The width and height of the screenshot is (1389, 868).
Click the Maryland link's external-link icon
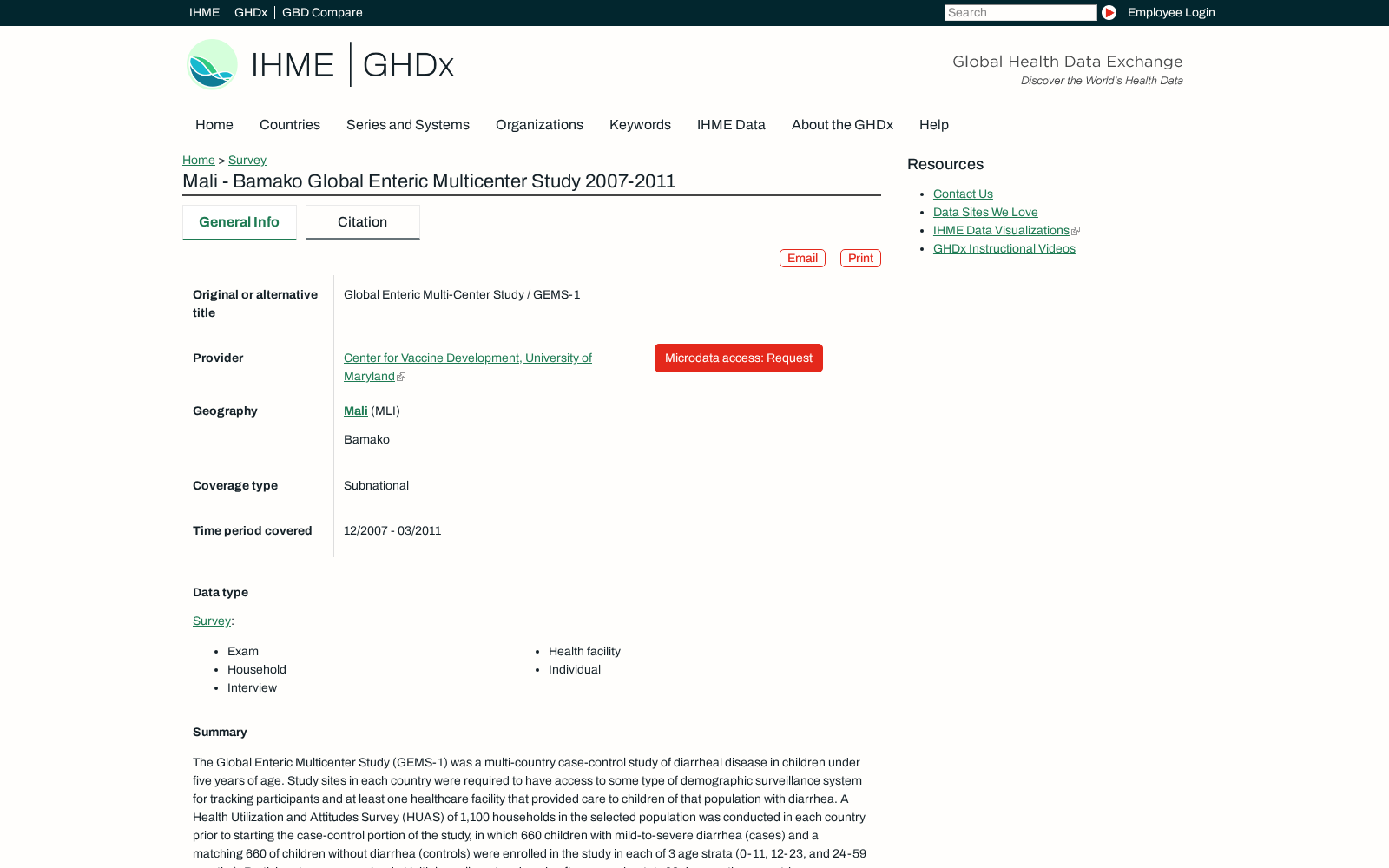point(401,377)
